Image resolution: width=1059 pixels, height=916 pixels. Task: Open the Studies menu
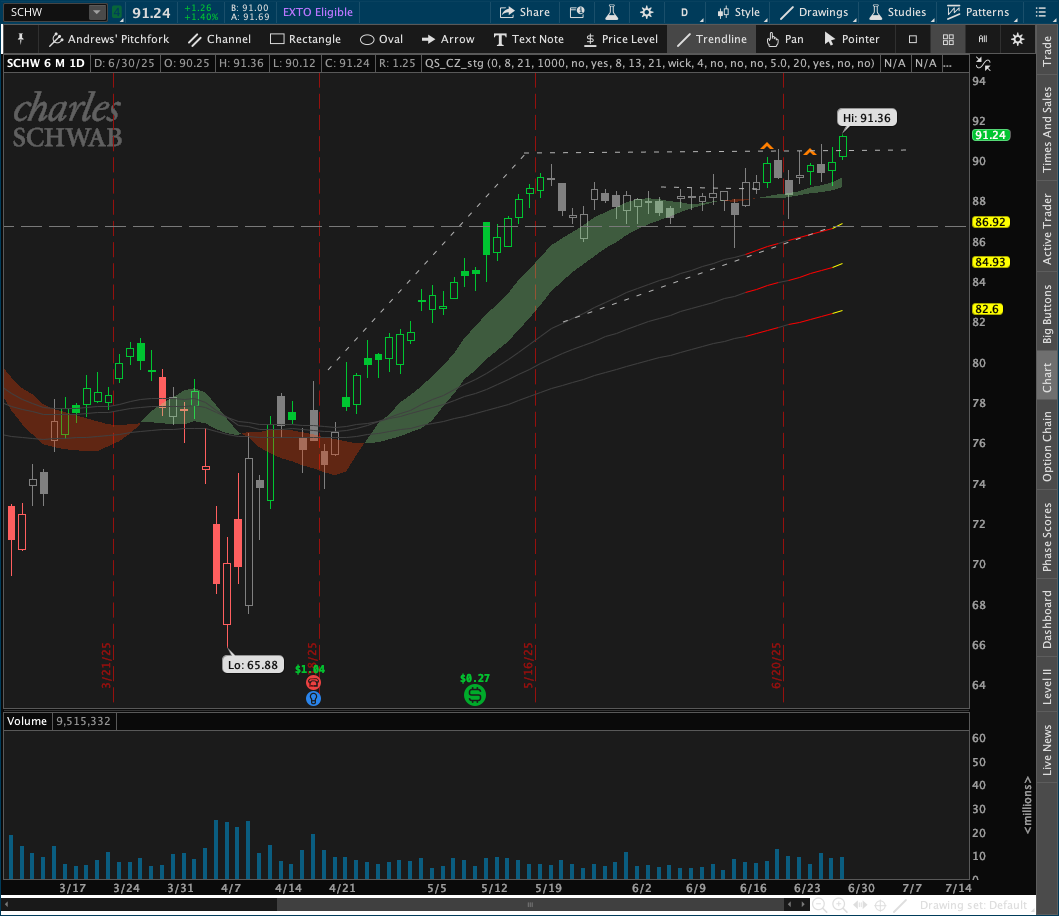tap(898, 12)
